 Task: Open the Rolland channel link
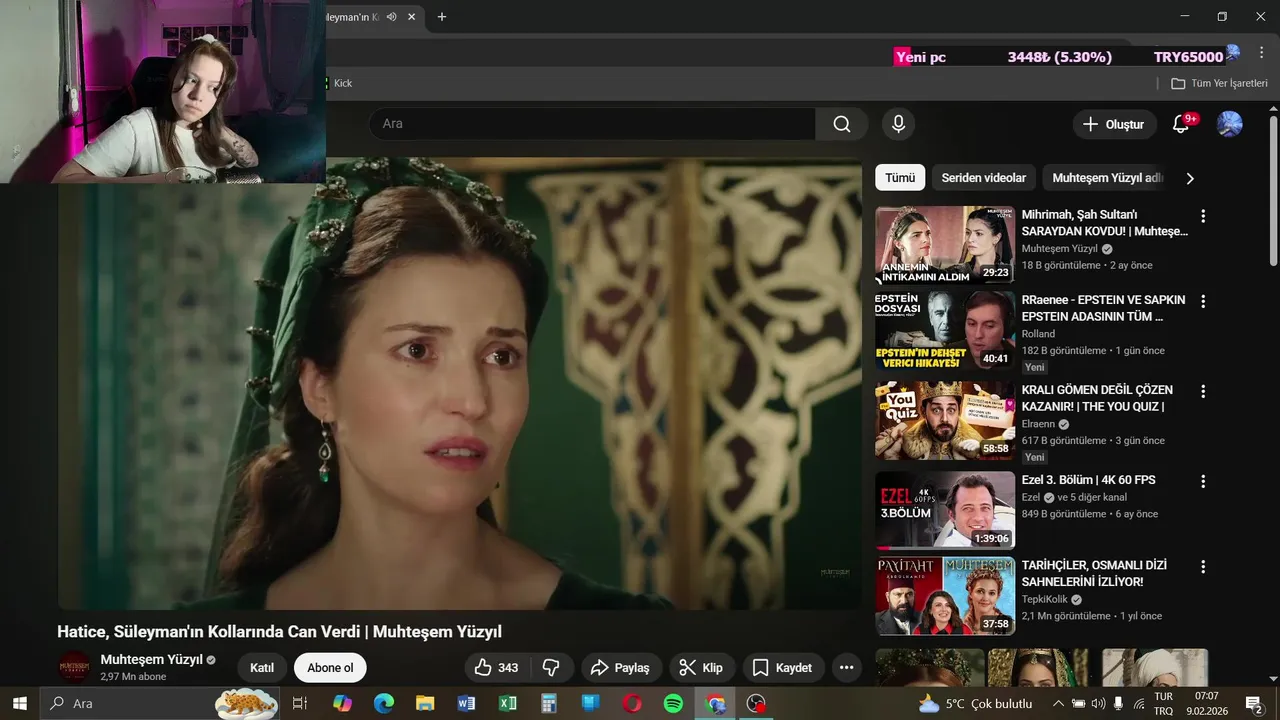[x=1038, y=334]
